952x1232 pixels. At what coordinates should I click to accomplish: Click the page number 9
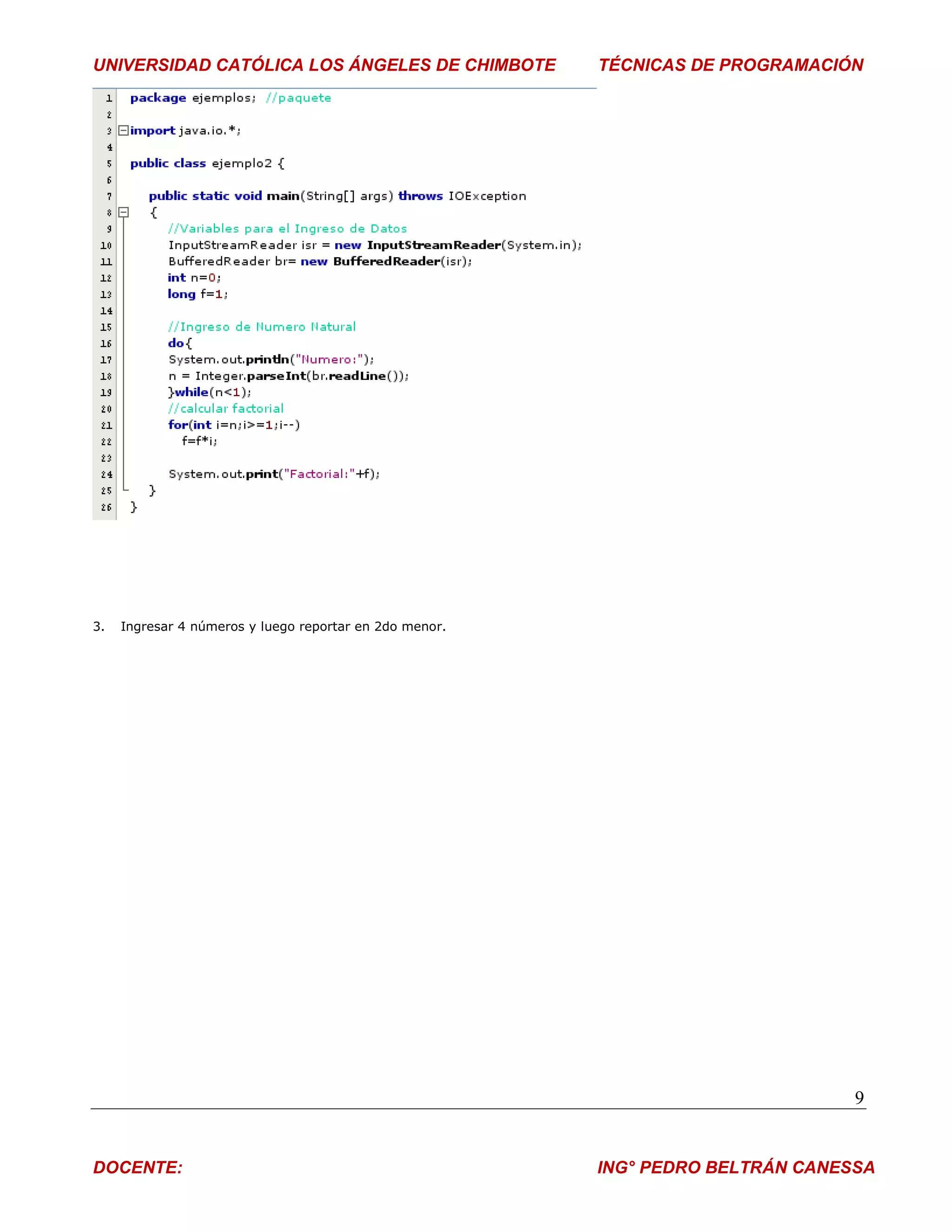pos(859,1098)
